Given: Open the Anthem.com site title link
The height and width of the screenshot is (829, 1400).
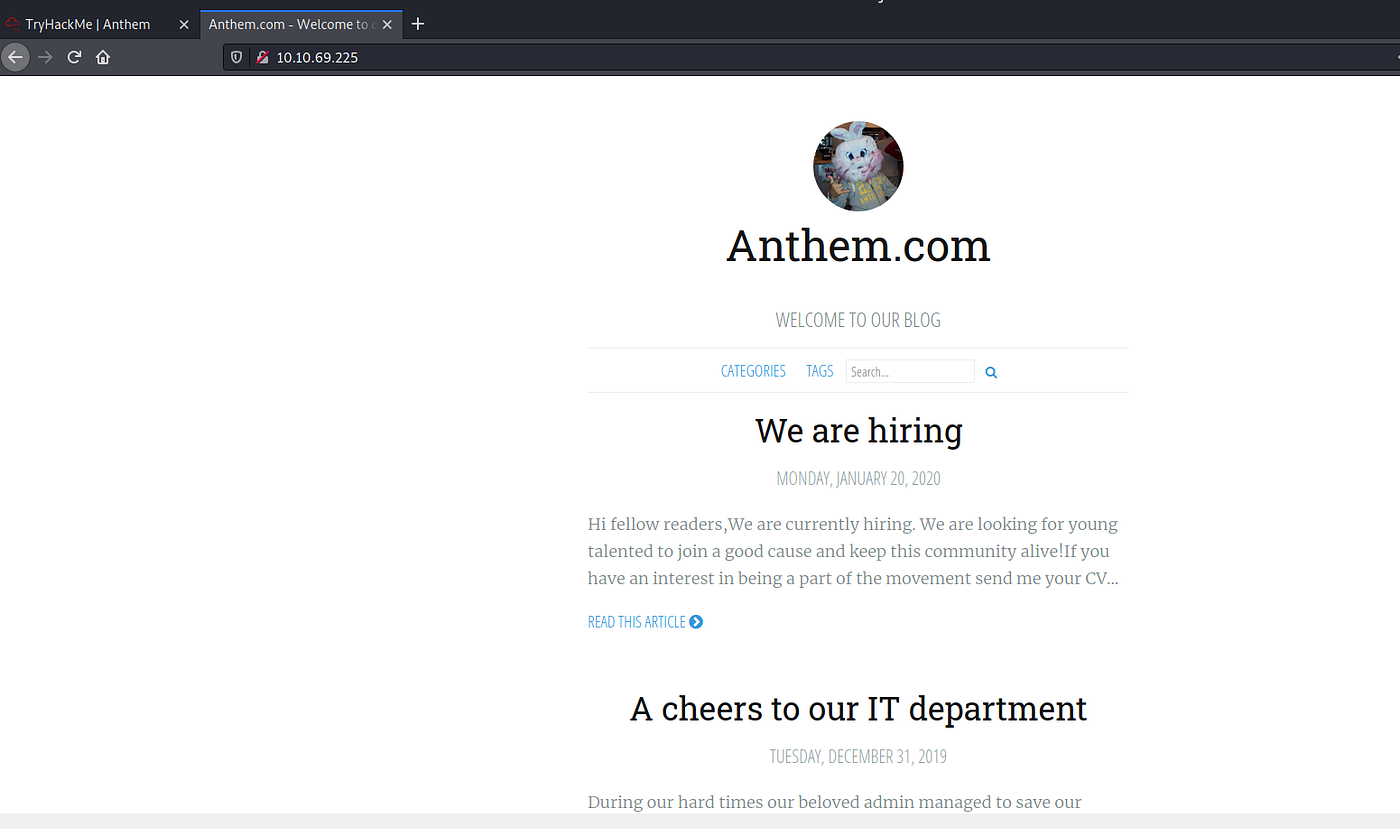Looking at the screenshot, I should (858, 246).
